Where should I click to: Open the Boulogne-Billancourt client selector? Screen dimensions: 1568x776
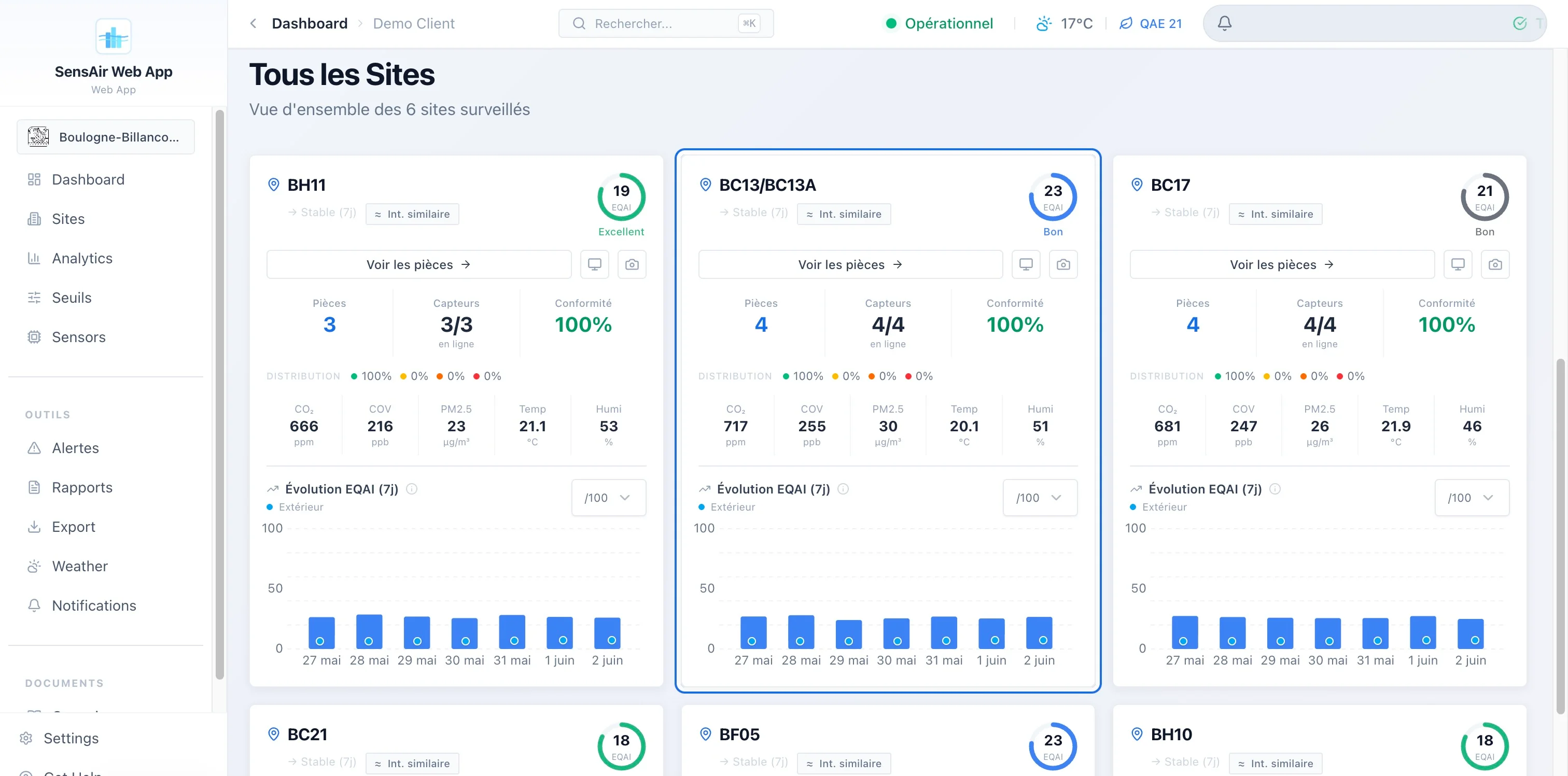click(x=105, y=136)
